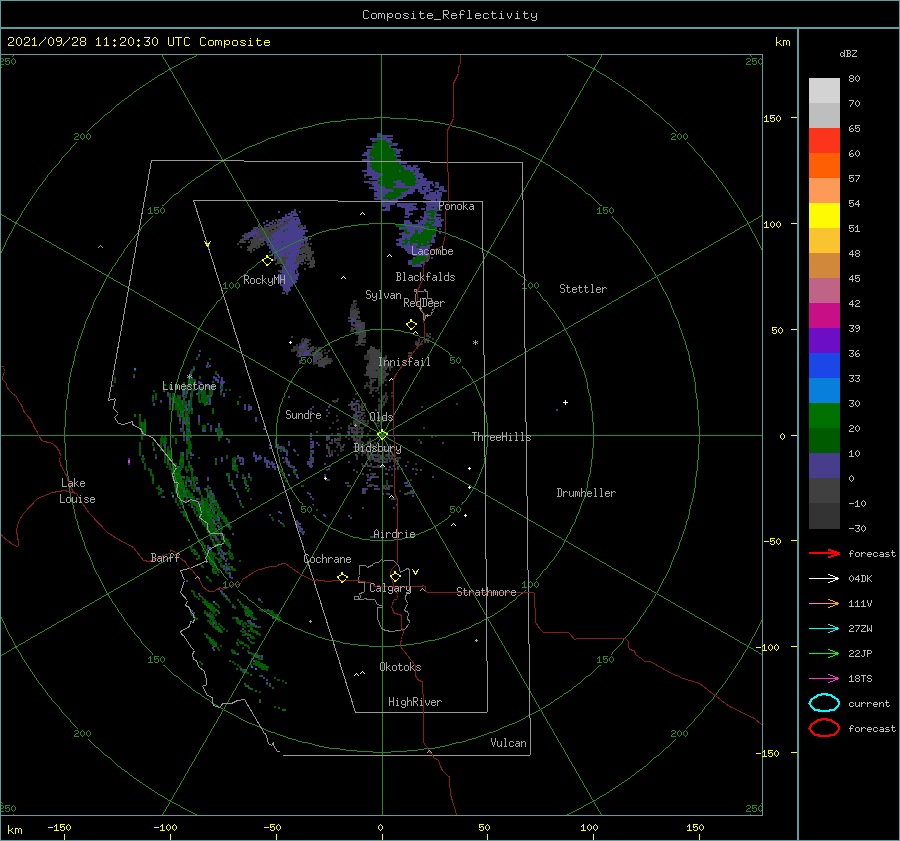This screenshot has width=900, height=841.
Task: Click the red forecast ellipse icon
Action: coord(824,728)
